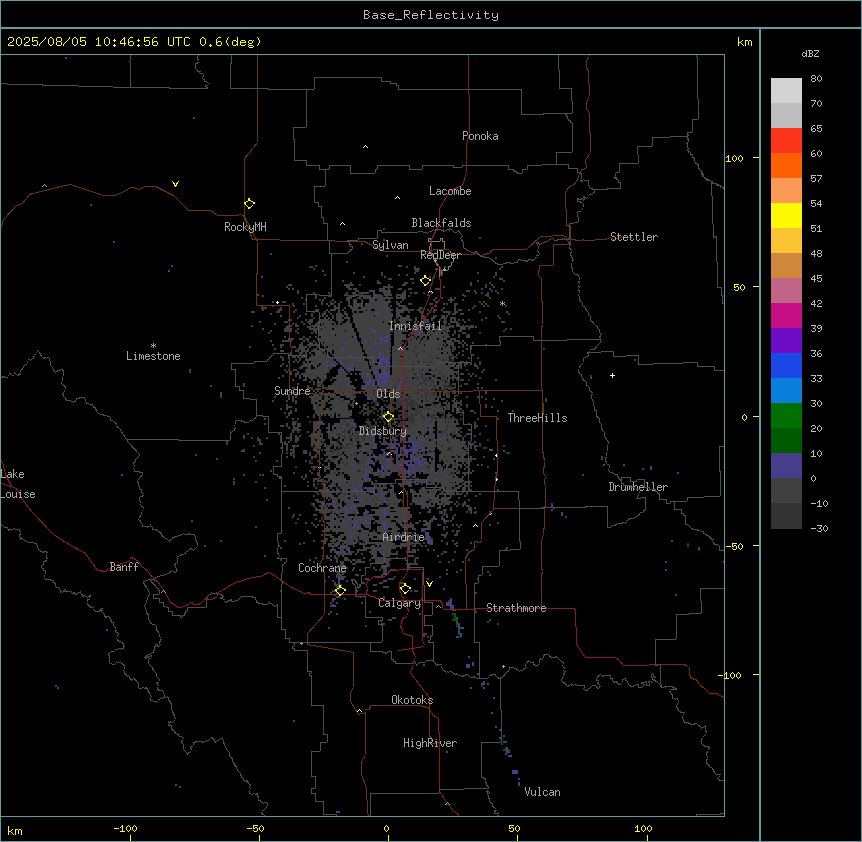Click the HighRiver label
This screenshot has width=862, height=842.
(x=430, y=743)
